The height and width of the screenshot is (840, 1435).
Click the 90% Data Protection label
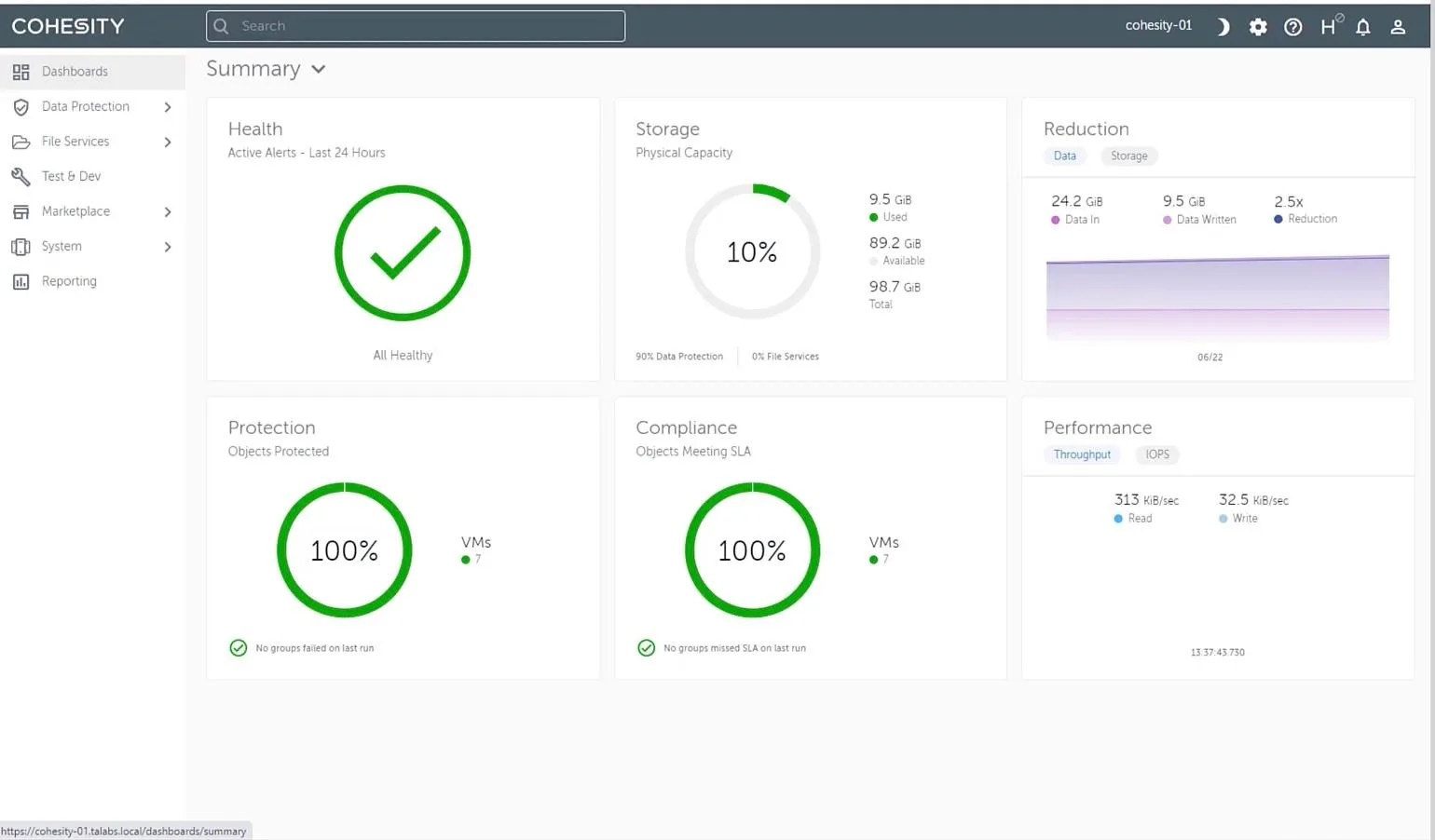679,357
